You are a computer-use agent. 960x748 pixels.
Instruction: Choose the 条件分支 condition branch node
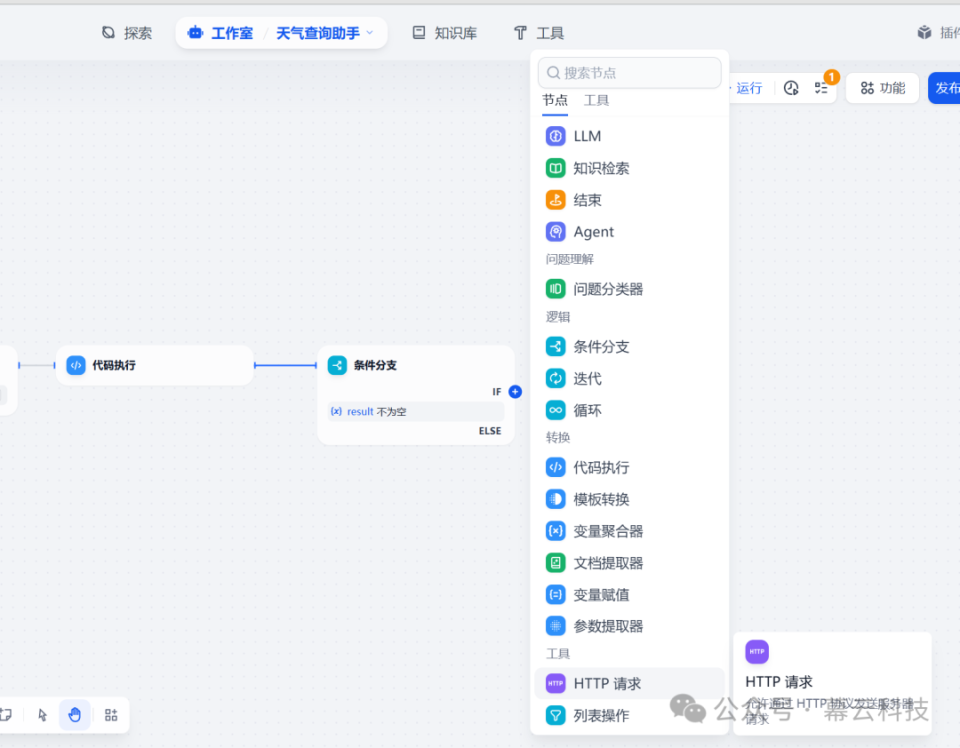(x=601, y=346)
